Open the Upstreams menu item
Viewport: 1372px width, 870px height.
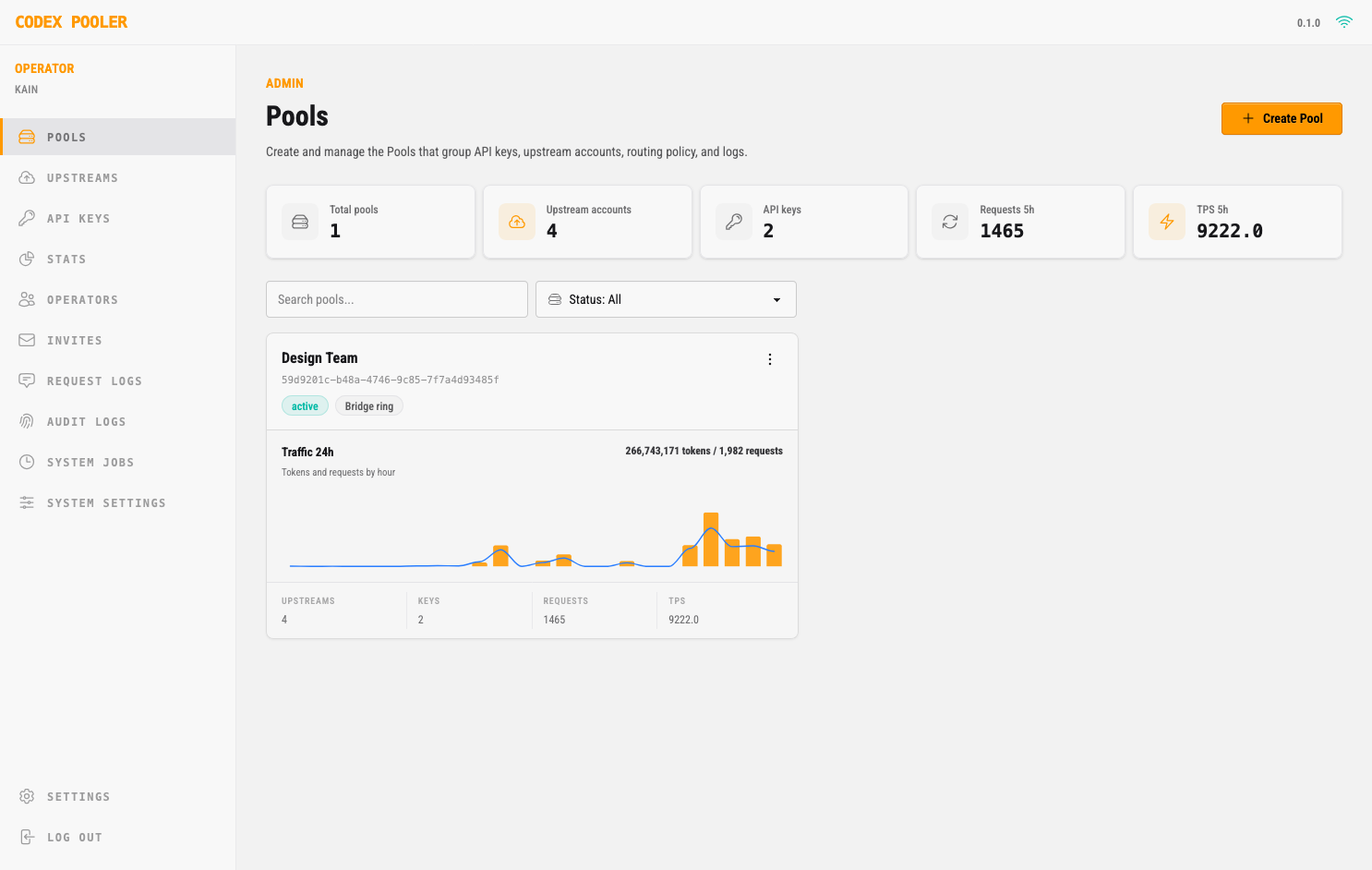(118, 177)
